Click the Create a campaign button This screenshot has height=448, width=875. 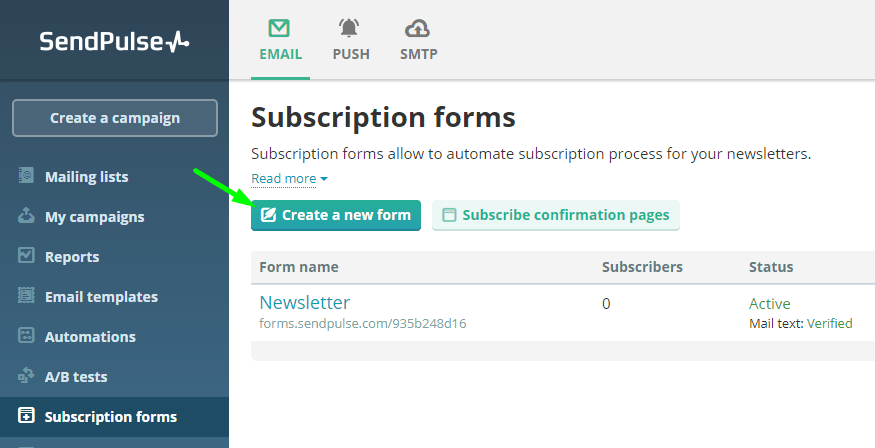[115, 118]
